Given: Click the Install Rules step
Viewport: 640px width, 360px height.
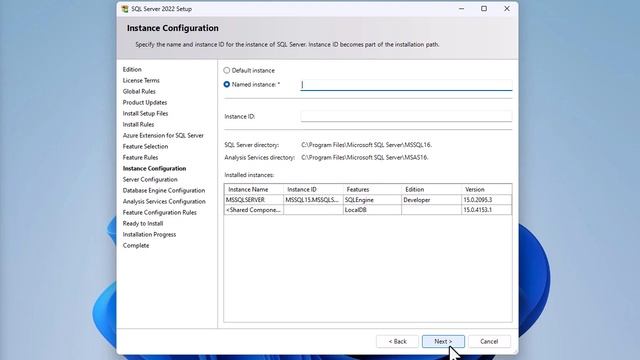Looking at the screenshot, I should [138, 124].
